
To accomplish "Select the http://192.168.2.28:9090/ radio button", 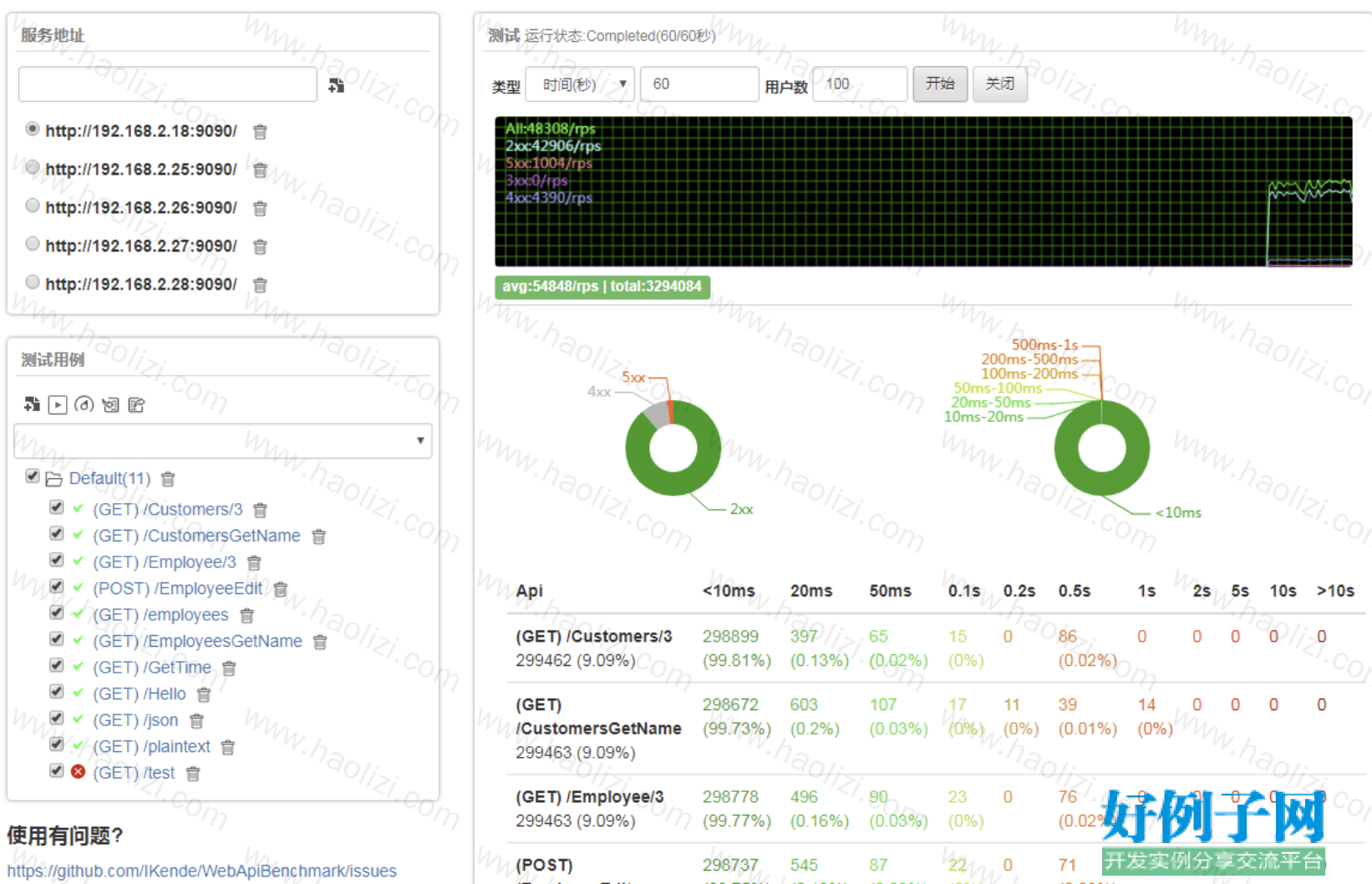I will (x=33, y=282).
